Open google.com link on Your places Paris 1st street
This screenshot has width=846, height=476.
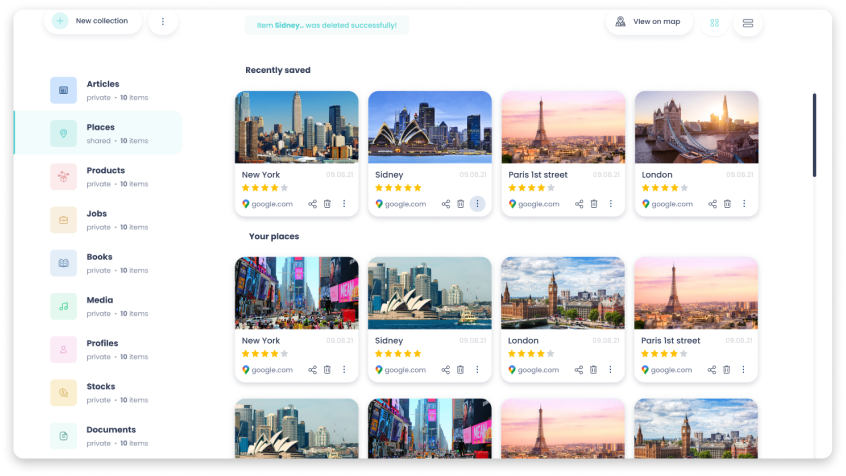666,370
